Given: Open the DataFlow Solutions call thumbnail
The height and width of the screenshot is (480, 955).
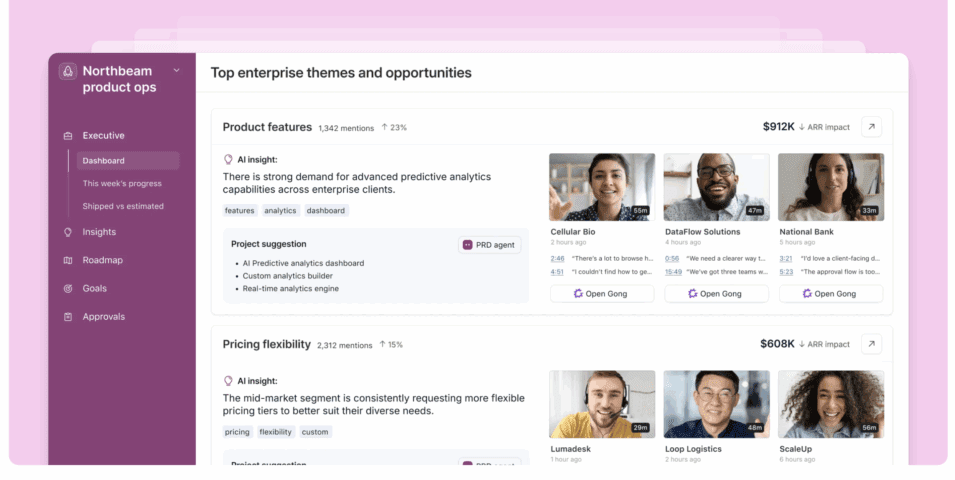Looking at the screenshot, I should tap(716, 187).
